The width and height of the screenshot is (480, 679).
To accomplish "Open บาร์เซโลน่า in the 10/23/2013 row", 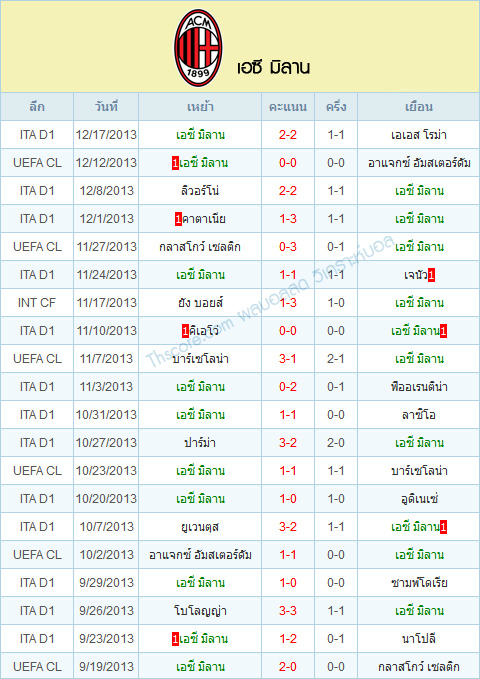I will (418, 471).
